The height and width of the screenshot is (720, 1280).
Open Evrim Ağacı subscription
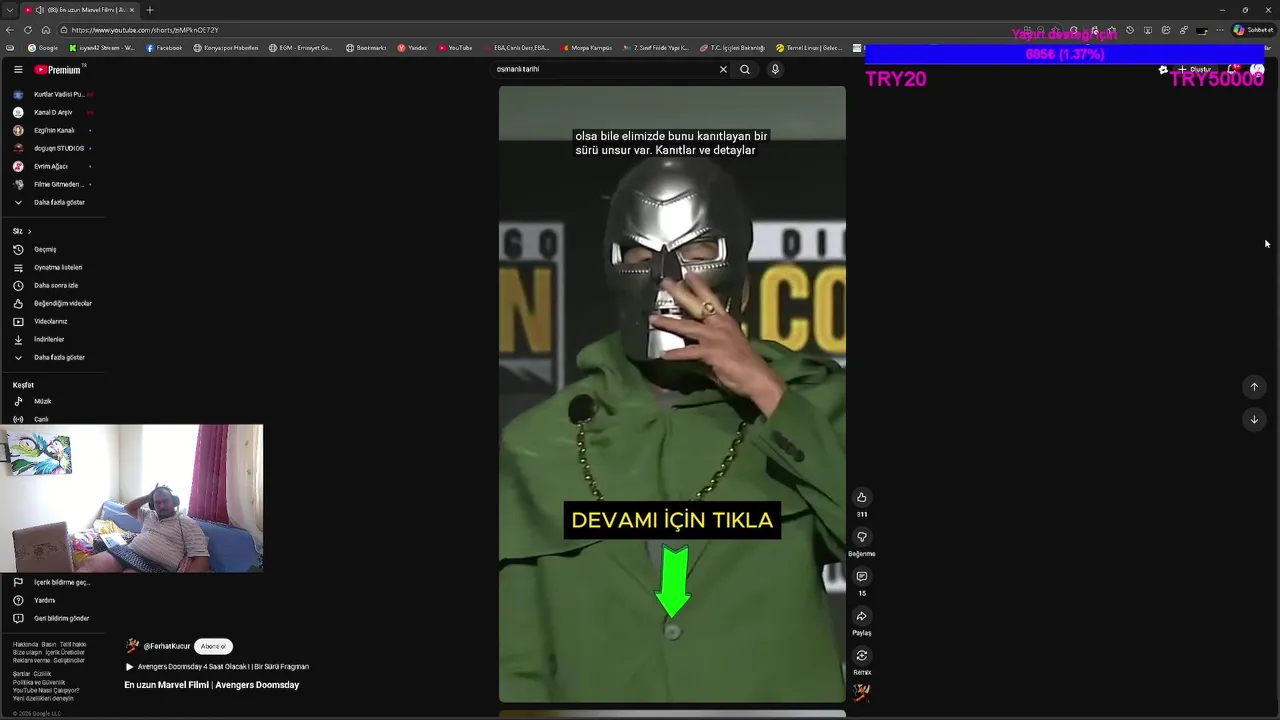click(x=50, y=166)
